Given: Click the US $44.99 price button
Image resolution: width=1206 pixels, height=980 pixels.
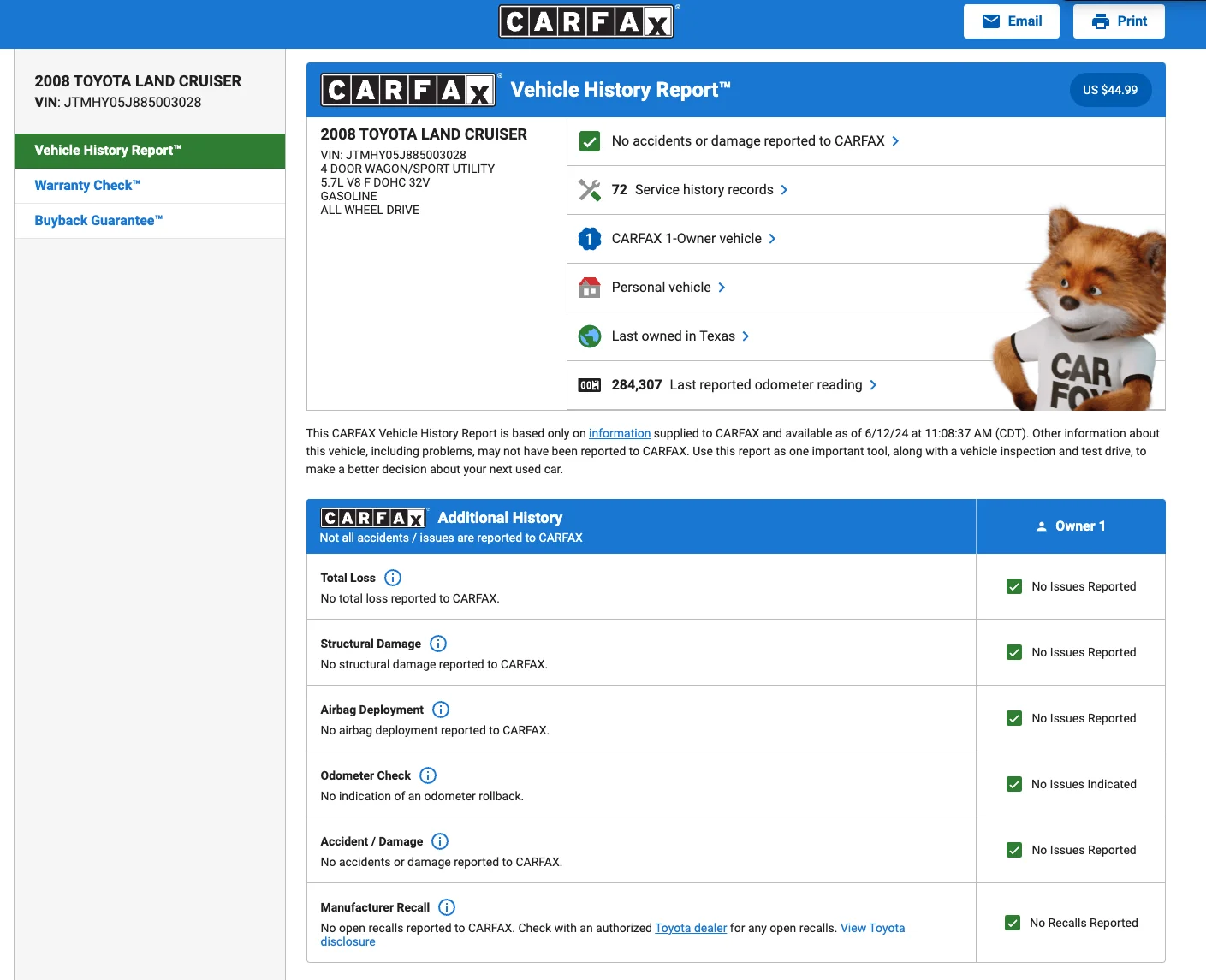Looking at the screenshot, I should [1110, 90].
